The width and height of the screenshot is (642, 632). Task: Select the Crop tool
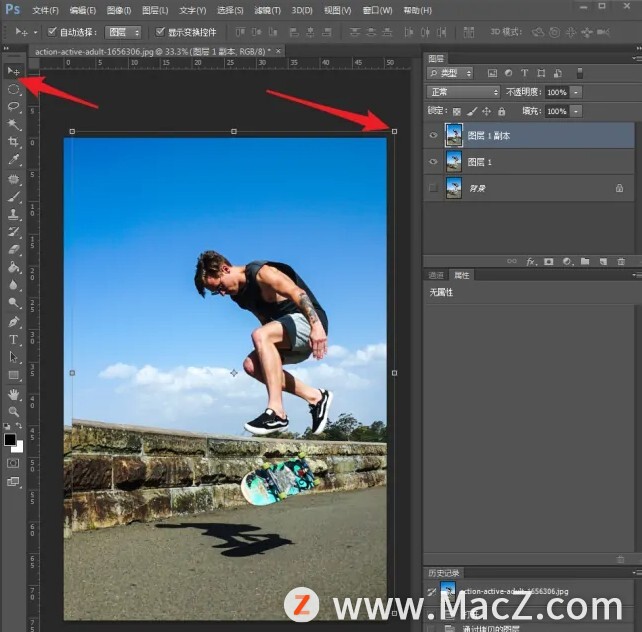pyautogui.click(x=13, y=142)
